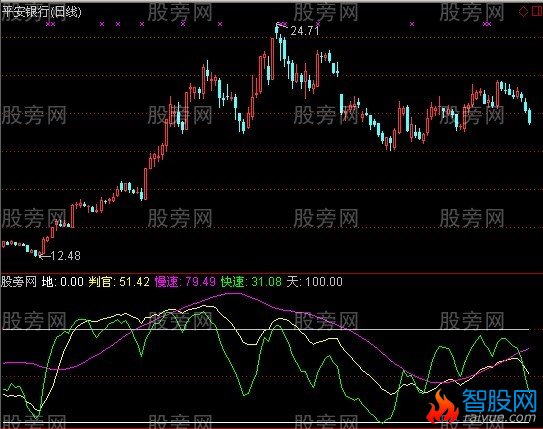The height and width of the screenshot is (429, 543).
Task: Click the 24.71 high price label
Action: 305,31
